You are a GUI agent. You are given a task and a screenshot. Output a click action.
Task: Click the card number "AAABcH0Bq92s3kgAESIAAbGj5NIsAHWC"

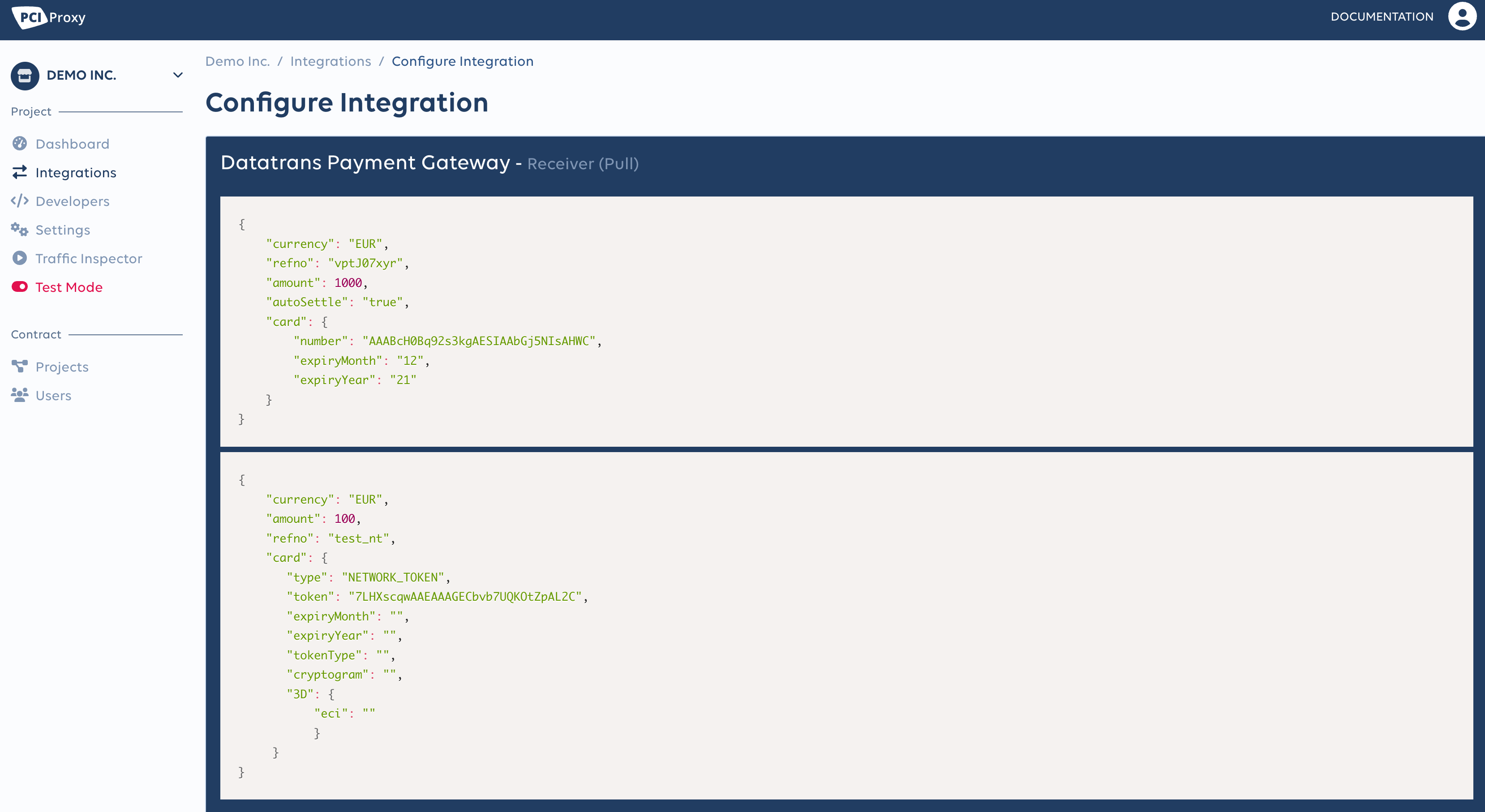(x=478, y=341)
